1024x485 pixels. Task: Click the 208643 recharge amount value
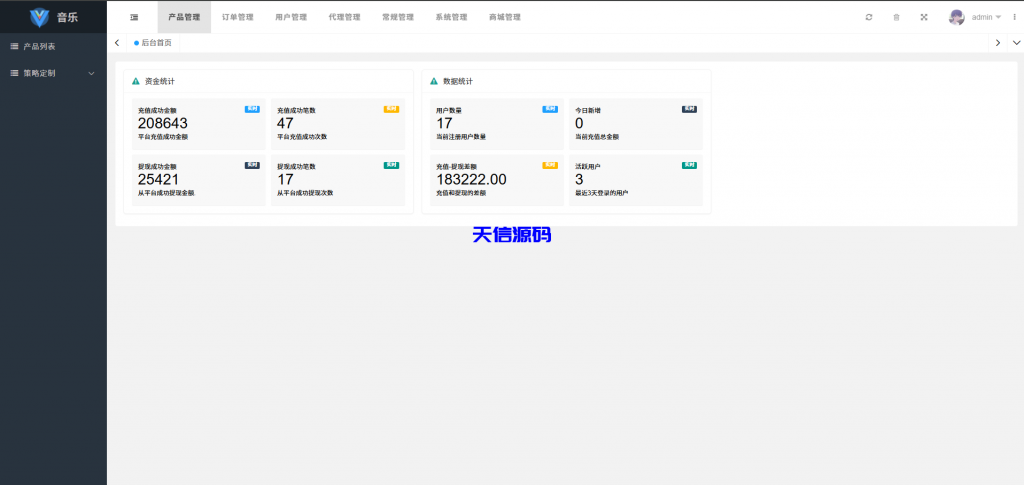coord(163,123)
